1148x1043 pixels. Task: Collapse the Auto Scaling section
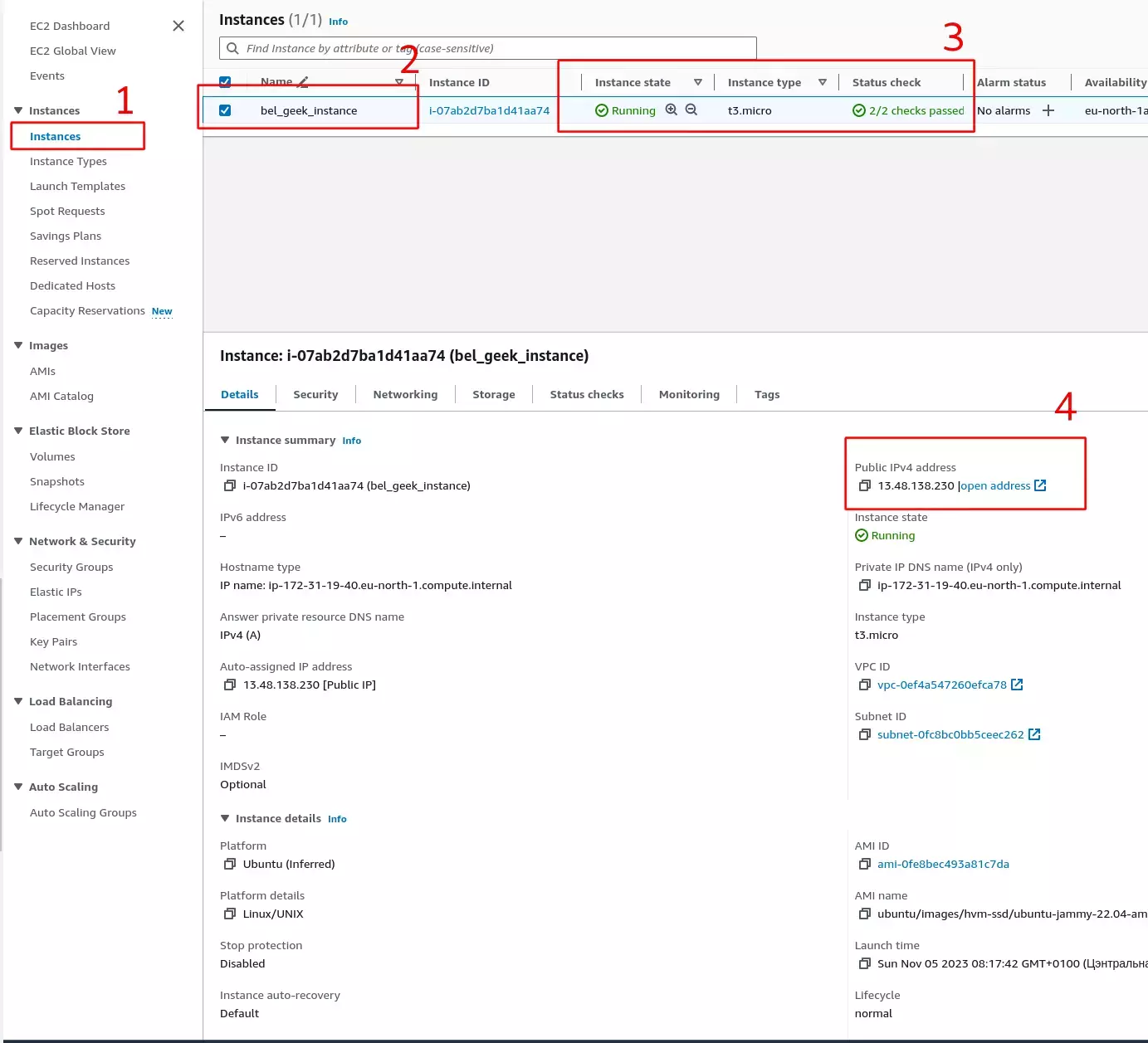[18, 787]
